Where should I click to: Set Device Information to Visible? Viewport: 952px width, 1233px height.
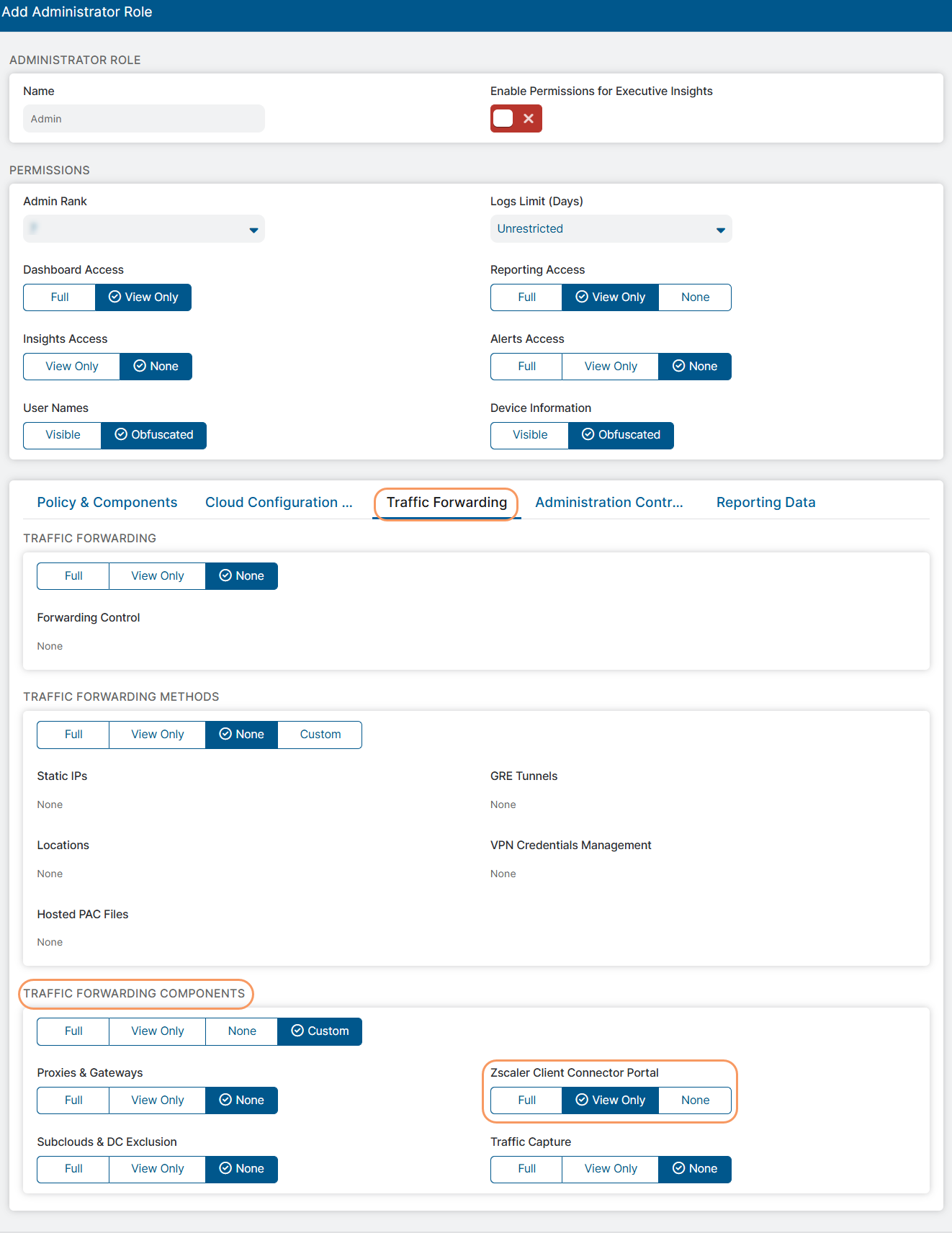point(530,435)
